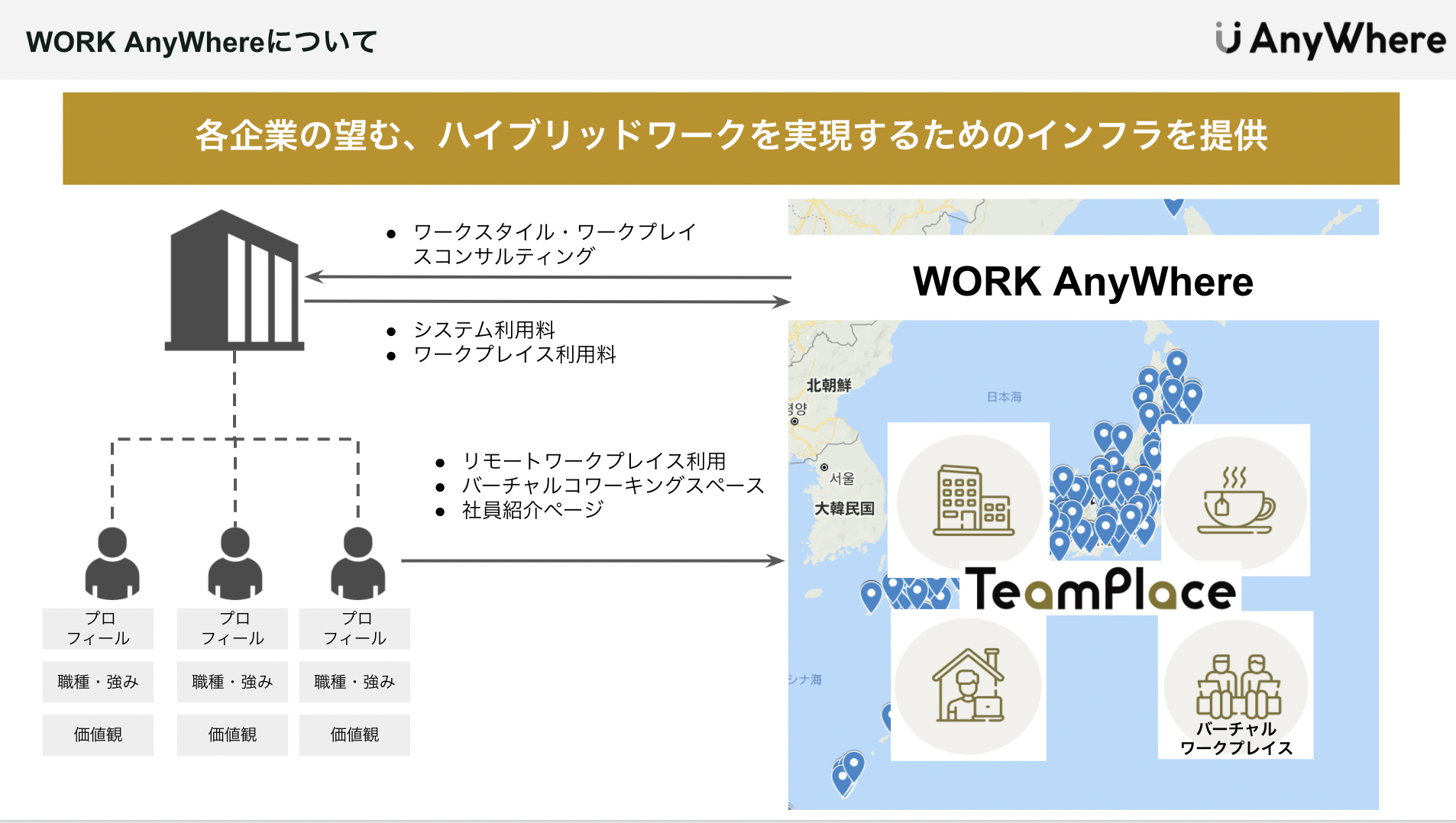Select the gold headline banner text
This screenshot has width=1456, height=823.
(731, 136)
